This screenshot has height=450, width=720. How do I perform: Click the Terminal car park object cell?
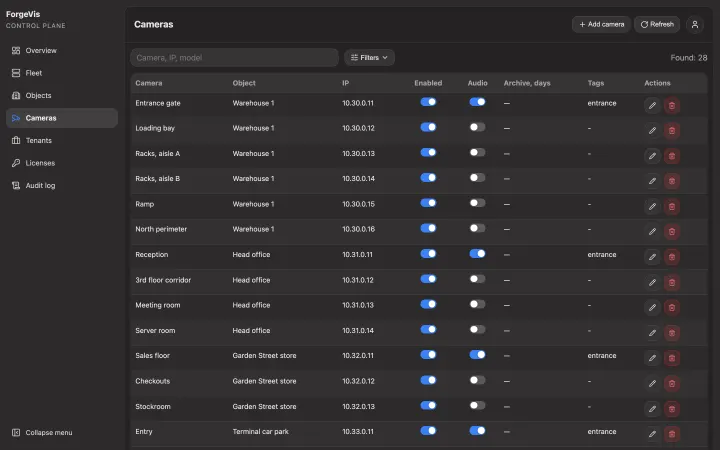pos(260,432)
